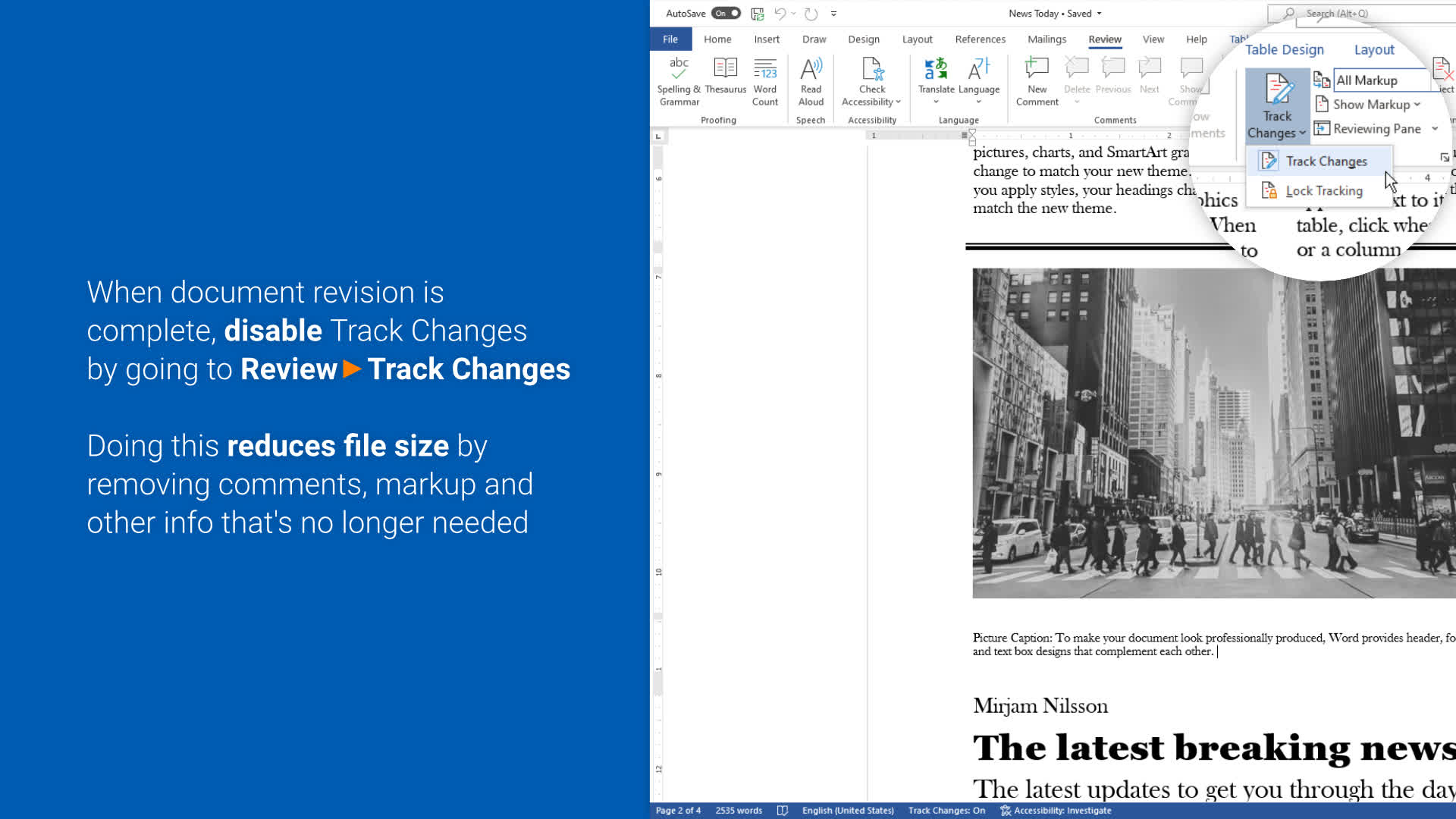
Task: Select Lock Tracking menu entry
Action: pos(1323,191)
